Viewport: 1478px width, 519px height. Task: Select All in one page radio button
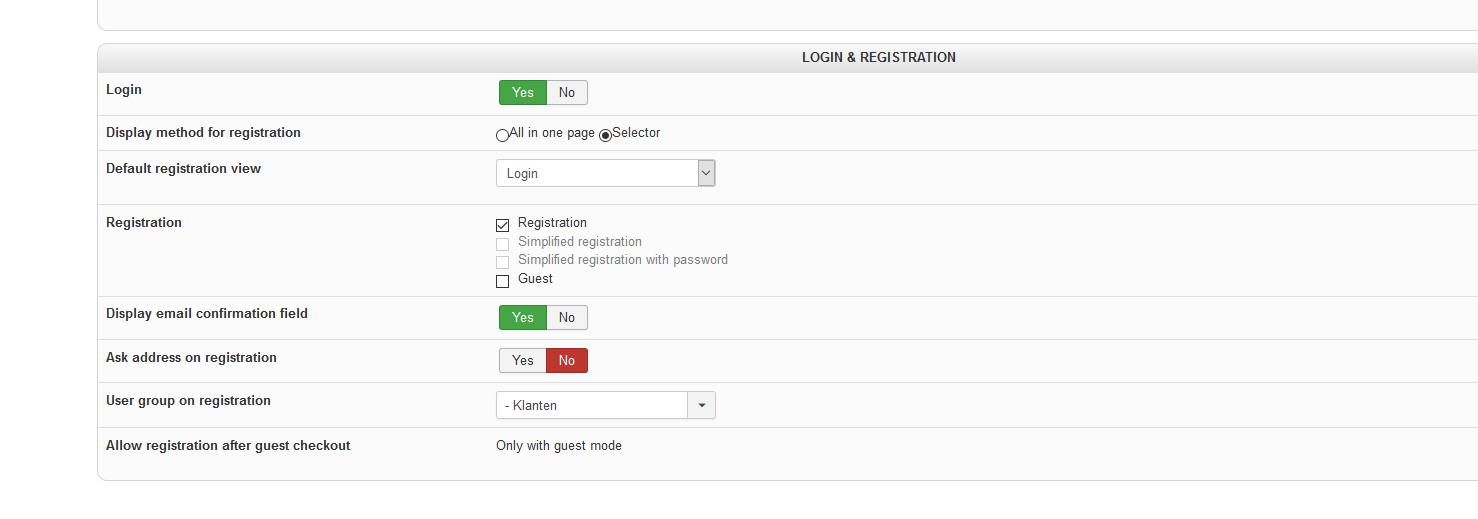click(x=502, y=136)
